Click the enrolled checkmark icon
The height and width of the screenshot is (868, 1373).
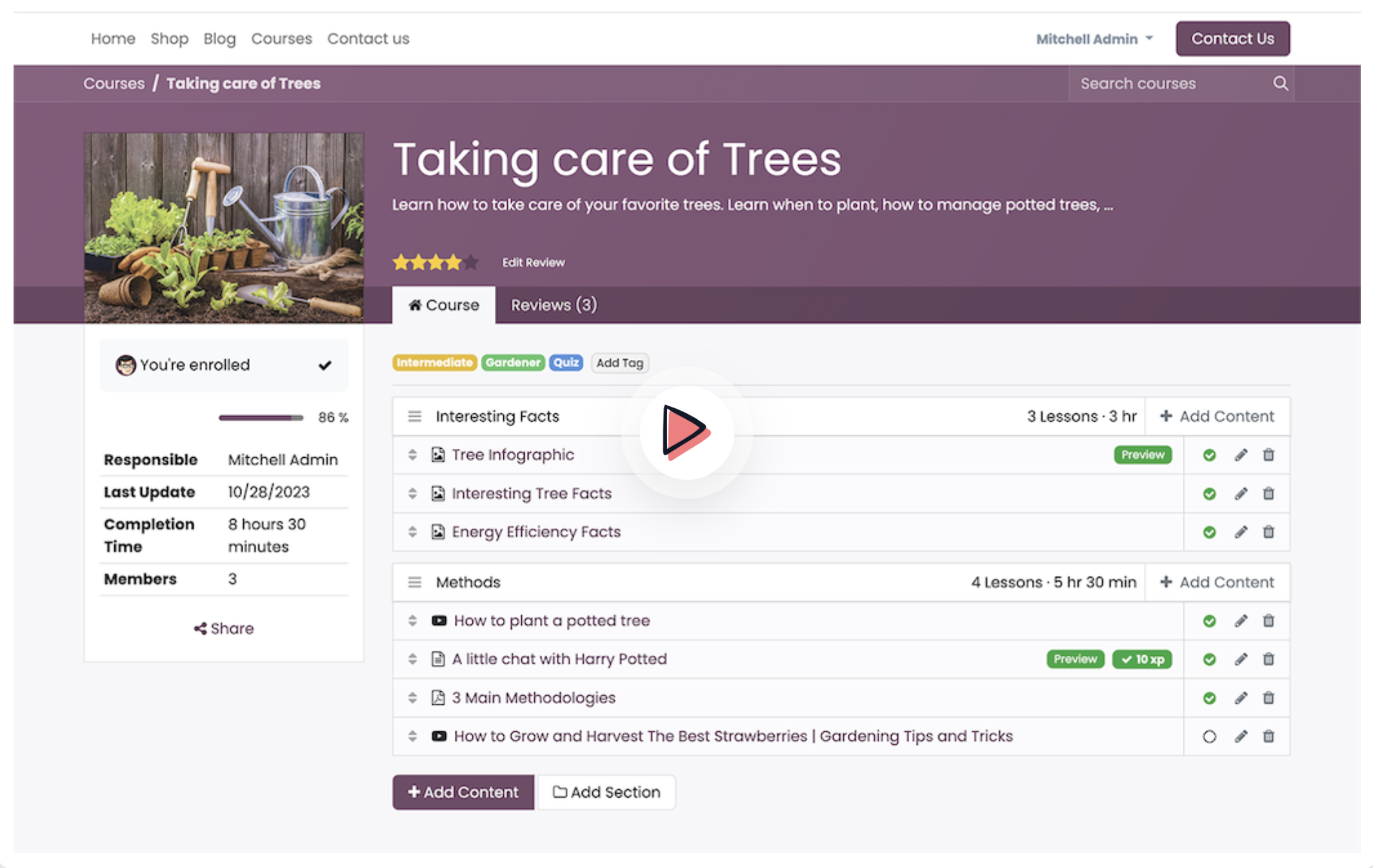click(325, 365)
